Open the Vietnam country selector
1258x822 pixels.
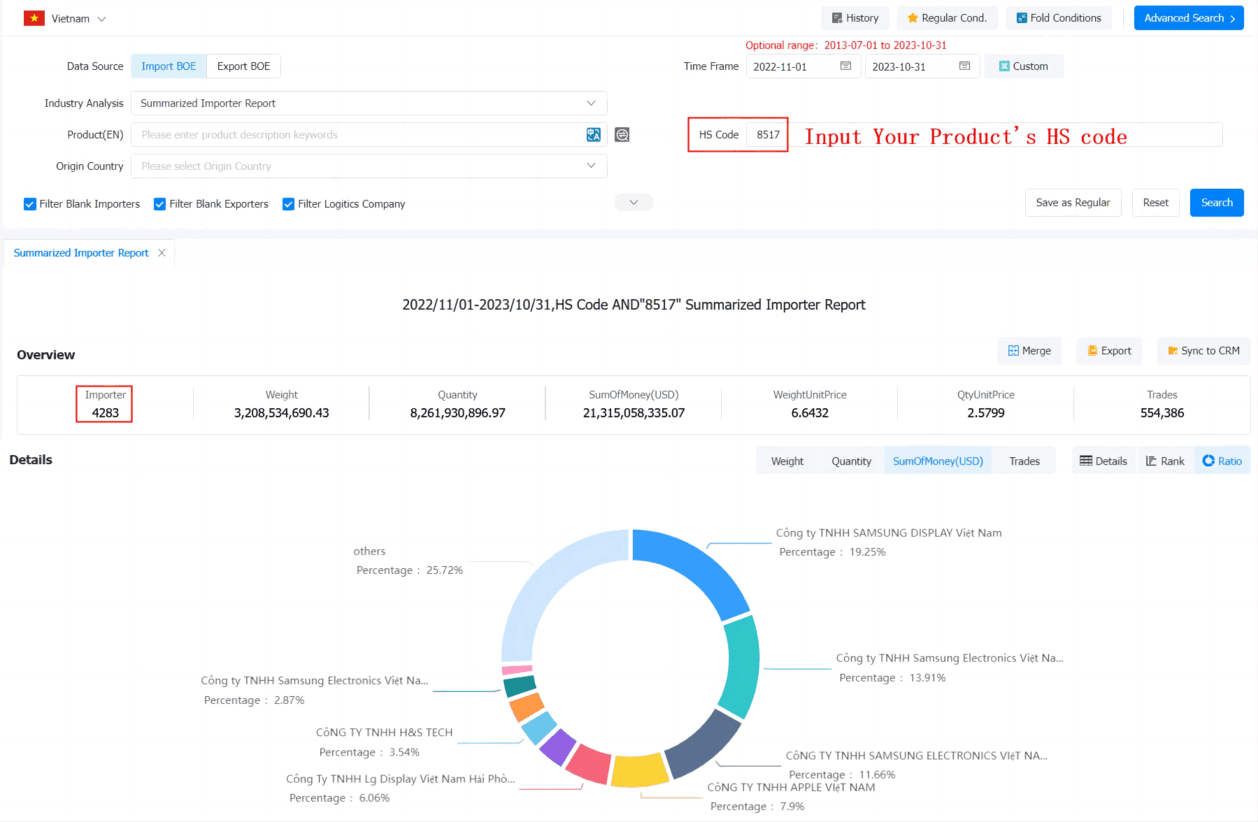(x=66, y=18)
